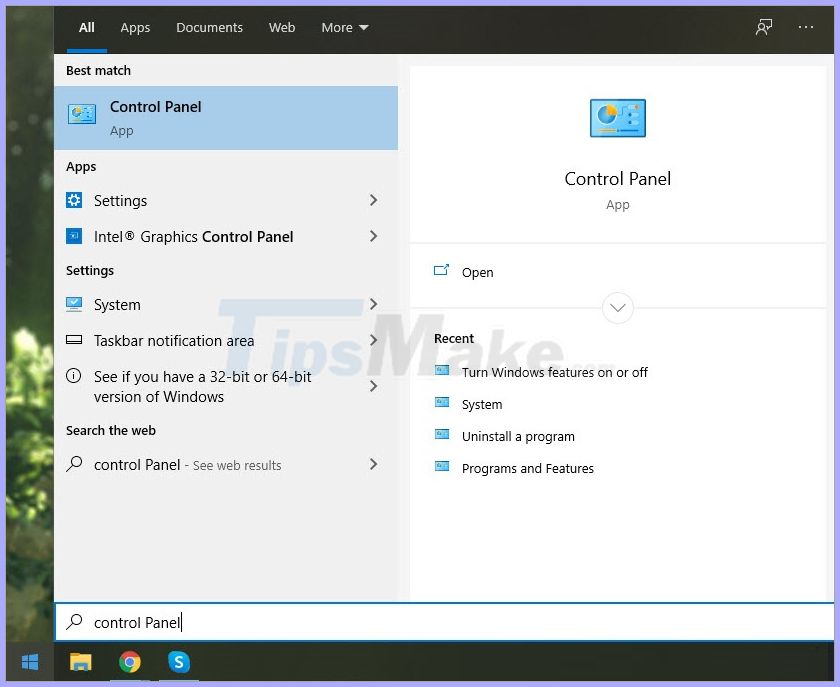Open the ellipsis options menu
Image resolution: width=840 pixels, height=687 pixels.
click(x=806, y=27)
